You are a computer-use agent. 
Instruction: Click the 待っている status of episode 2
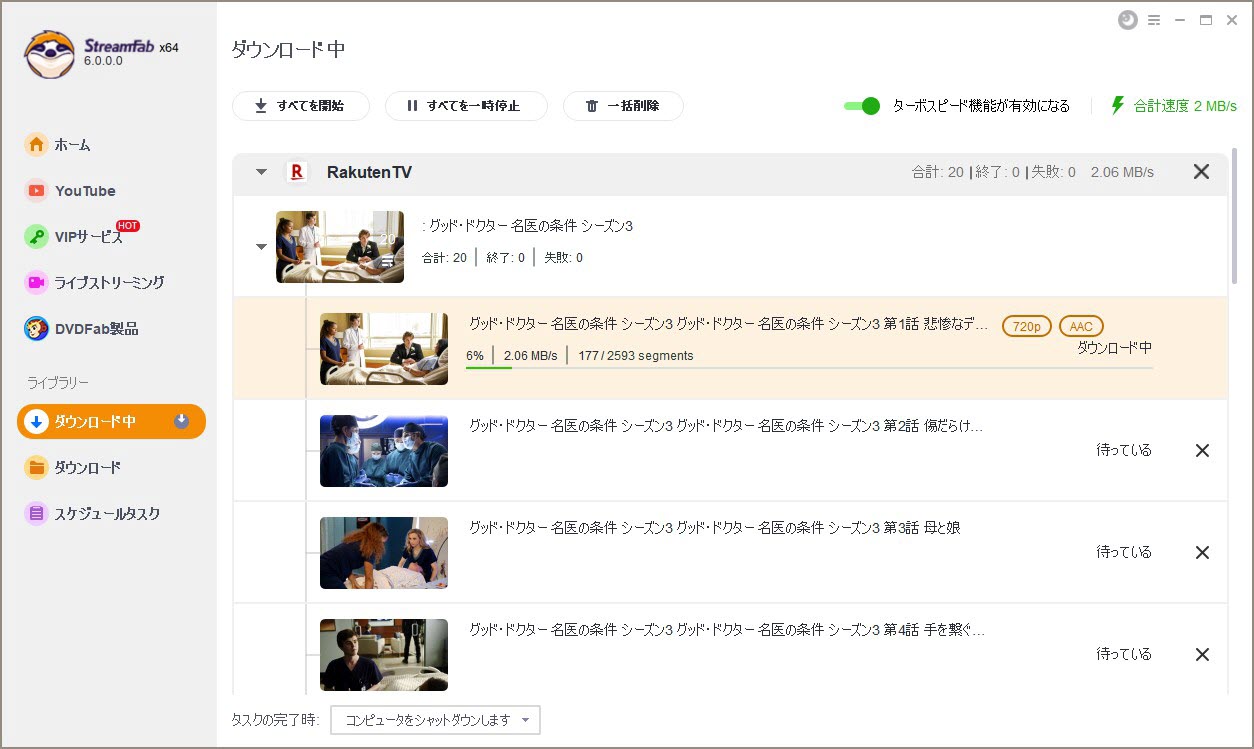click(x=1124, y=451)
